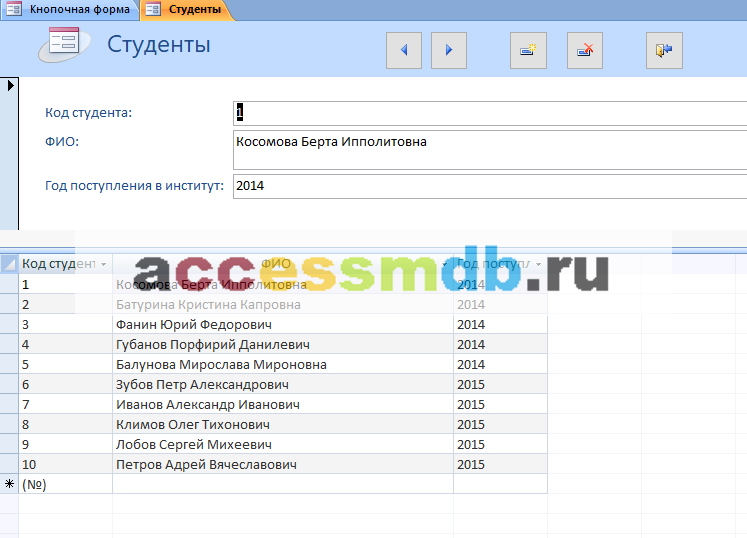The width and height of the screenshot is (747, 538).
Task: Select cell Петров Адрей Вячеславович
Action: coord(283,465)
